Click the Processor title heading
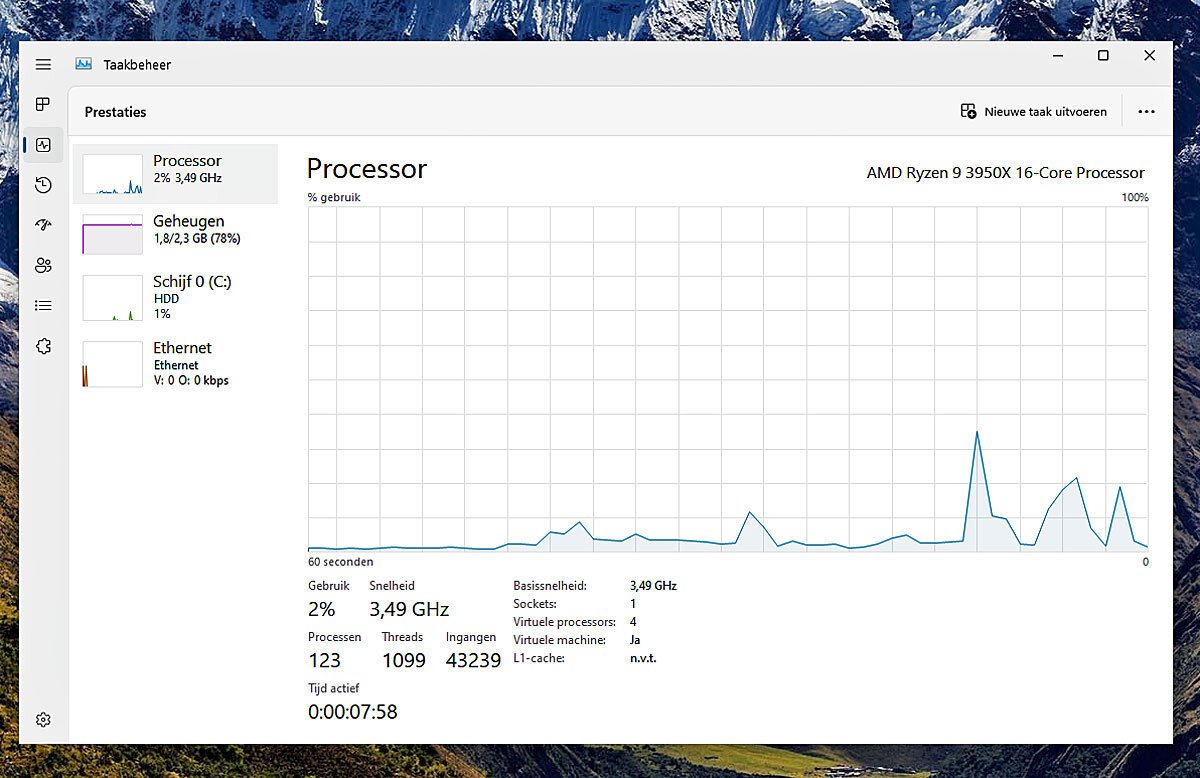Image resolution: width=1200 pixels, height=778 pixels. 366,169
